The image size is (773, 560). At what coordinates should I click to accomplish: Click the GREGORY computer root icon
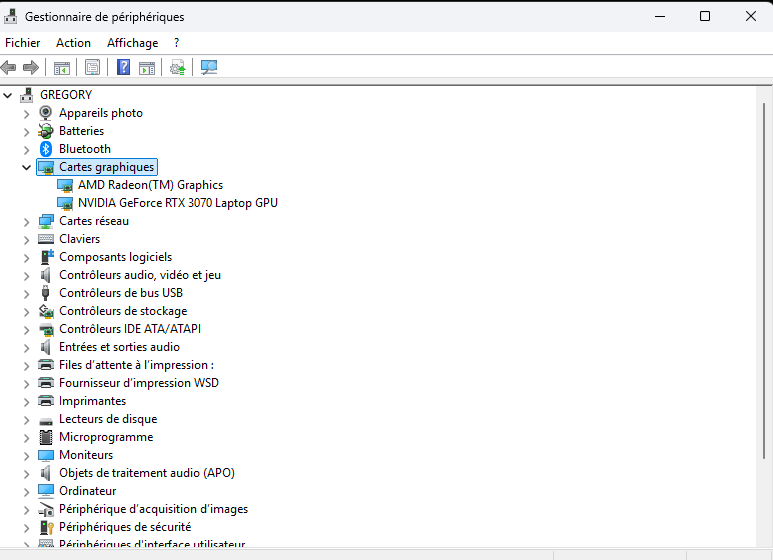click(27, 95)
